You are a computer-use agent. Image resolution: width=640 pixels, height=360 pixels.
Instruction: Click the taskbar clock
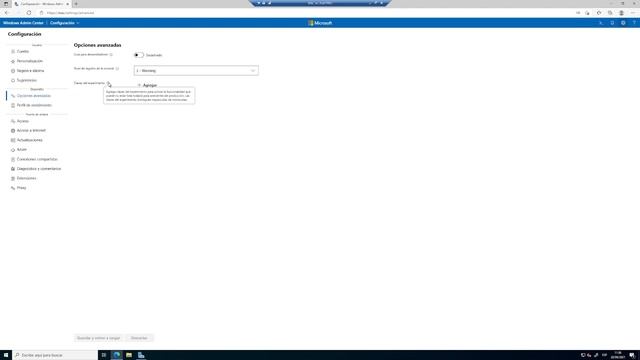[x=618, y=355]
